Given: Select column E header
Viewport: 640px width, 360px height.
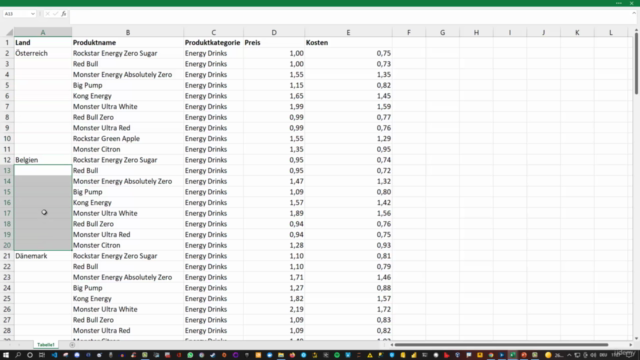Looking at the screenshot, I should pyautogui.click(x=348, y=32).
